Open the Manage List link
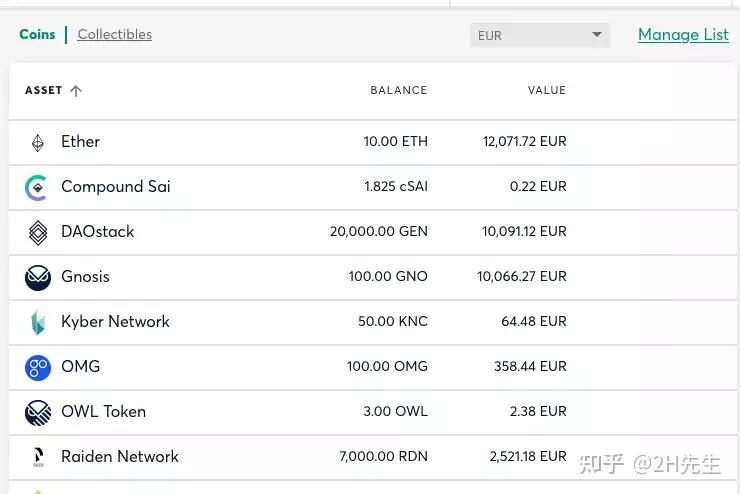The height and width of the screenshot is (494, 740). tap(683, 34)
